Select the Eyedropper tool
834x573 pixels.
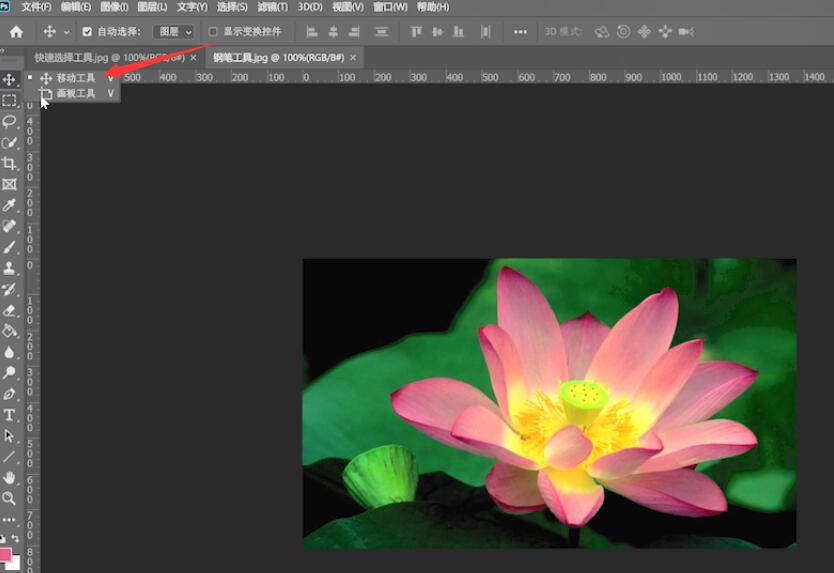coord(9,205)
